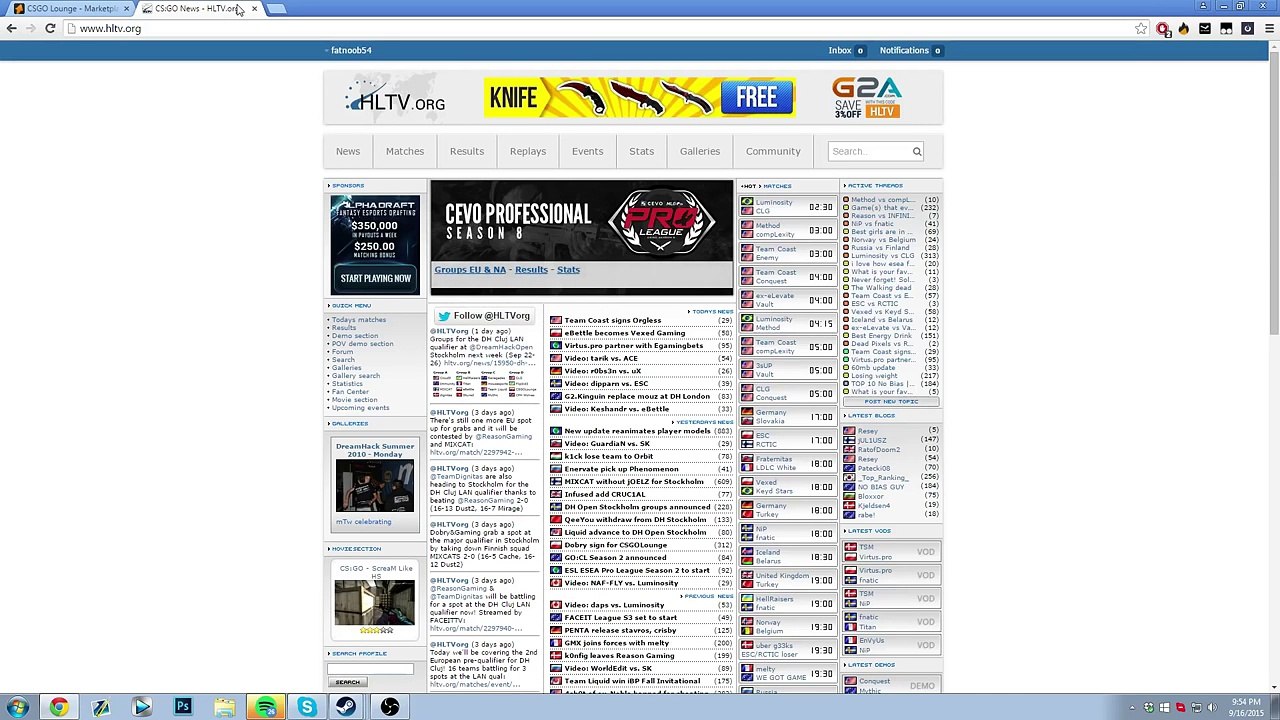Focus the HLTV search input field
The height and width of the screenshot is (720, 1280).
tap(868, 152)
